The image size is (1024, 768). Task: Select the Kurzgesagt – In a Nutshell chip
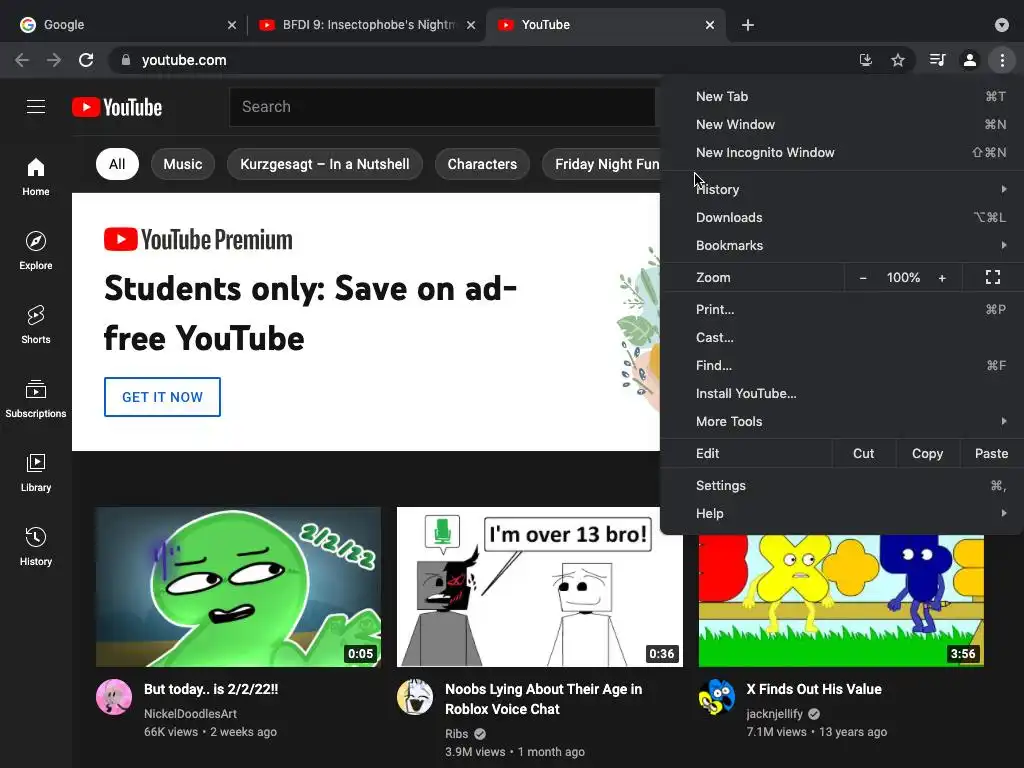click(325, 164)
